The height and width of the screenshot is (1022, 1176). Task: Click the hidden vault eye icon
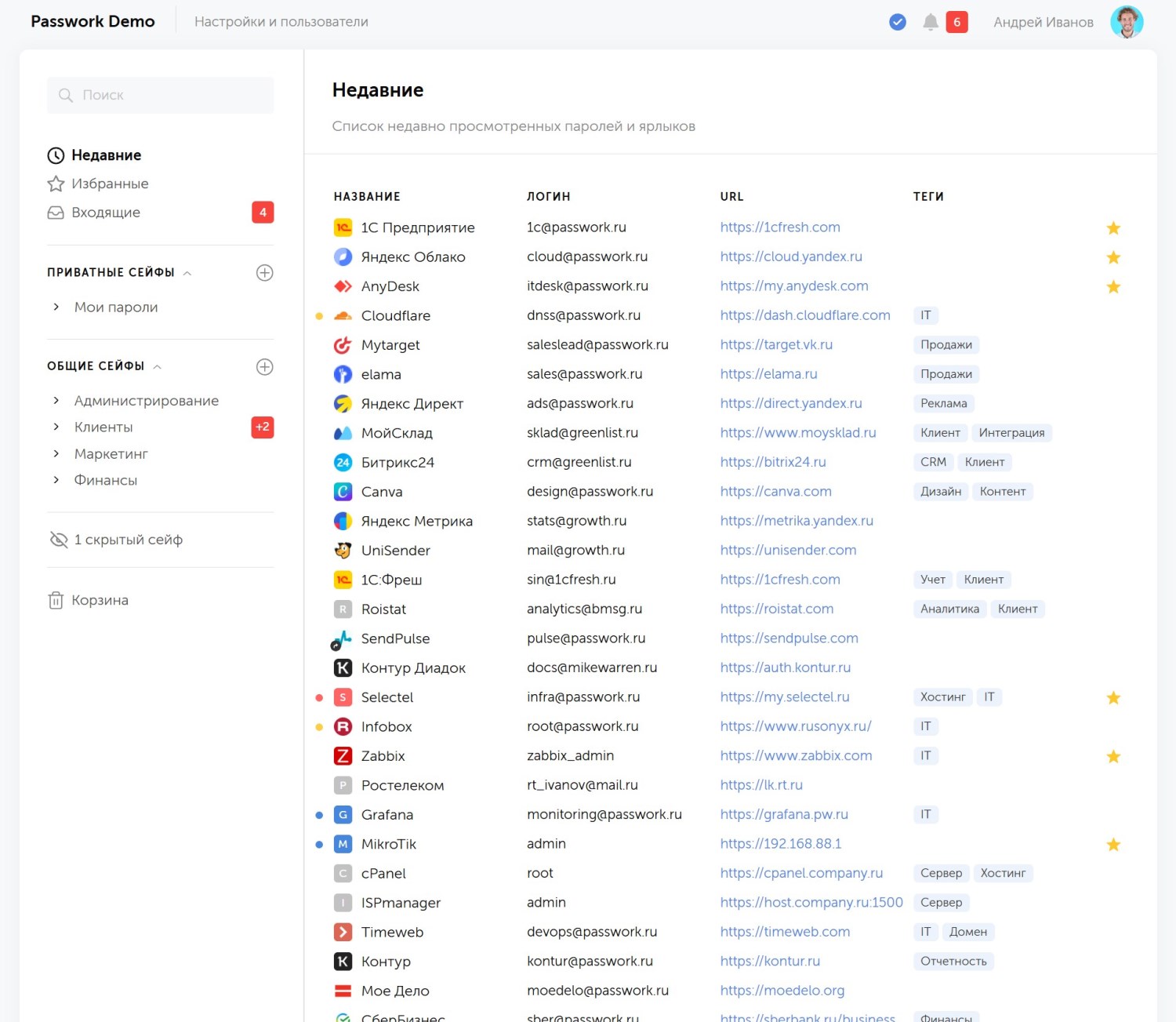click(x=59, y=540)
